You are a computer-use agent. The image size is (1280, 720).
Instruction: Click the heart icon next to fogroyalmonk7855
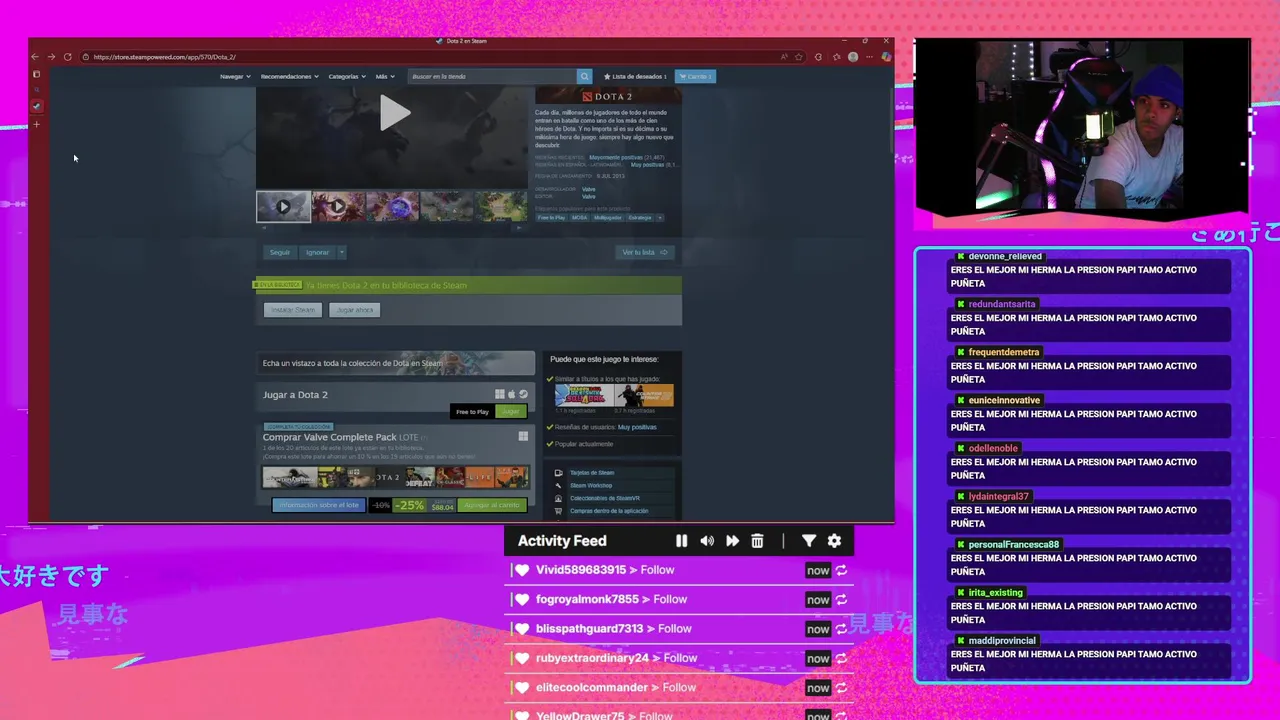pyautogui.click(x=521, y=599)
